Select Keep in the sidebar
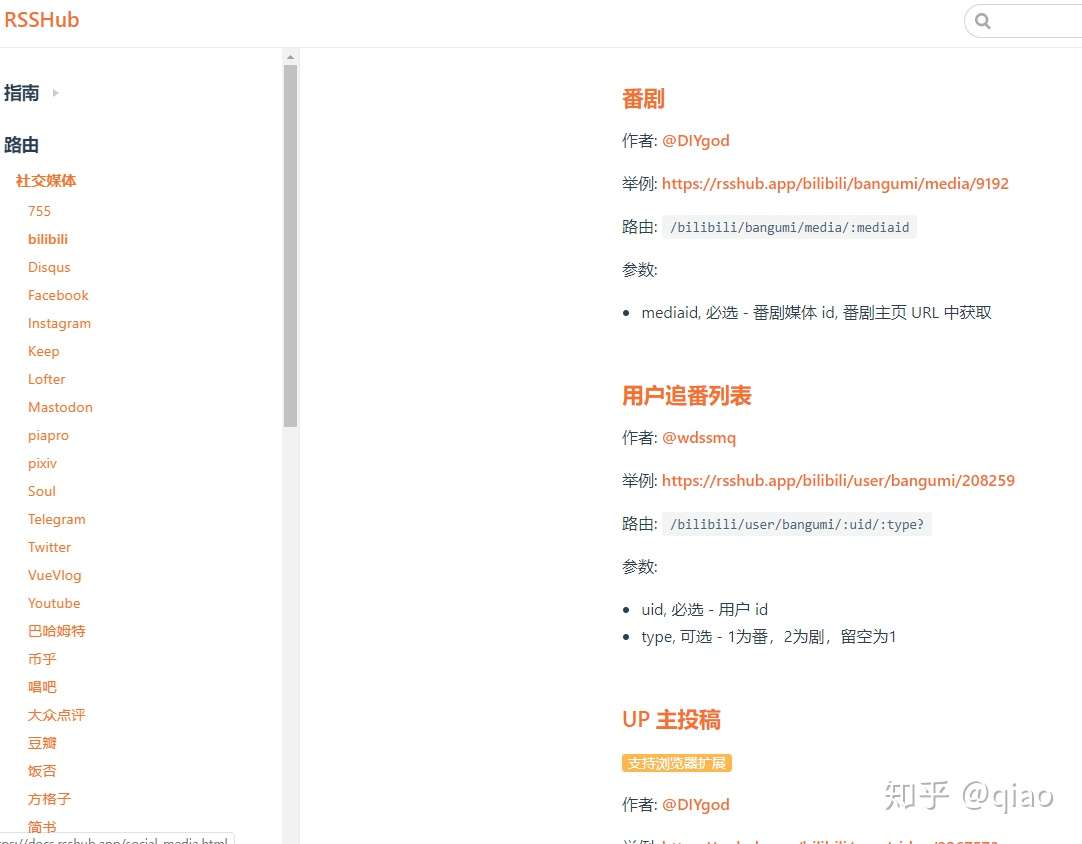Viewport: 1082px width, 844px height. click(43, 351)
